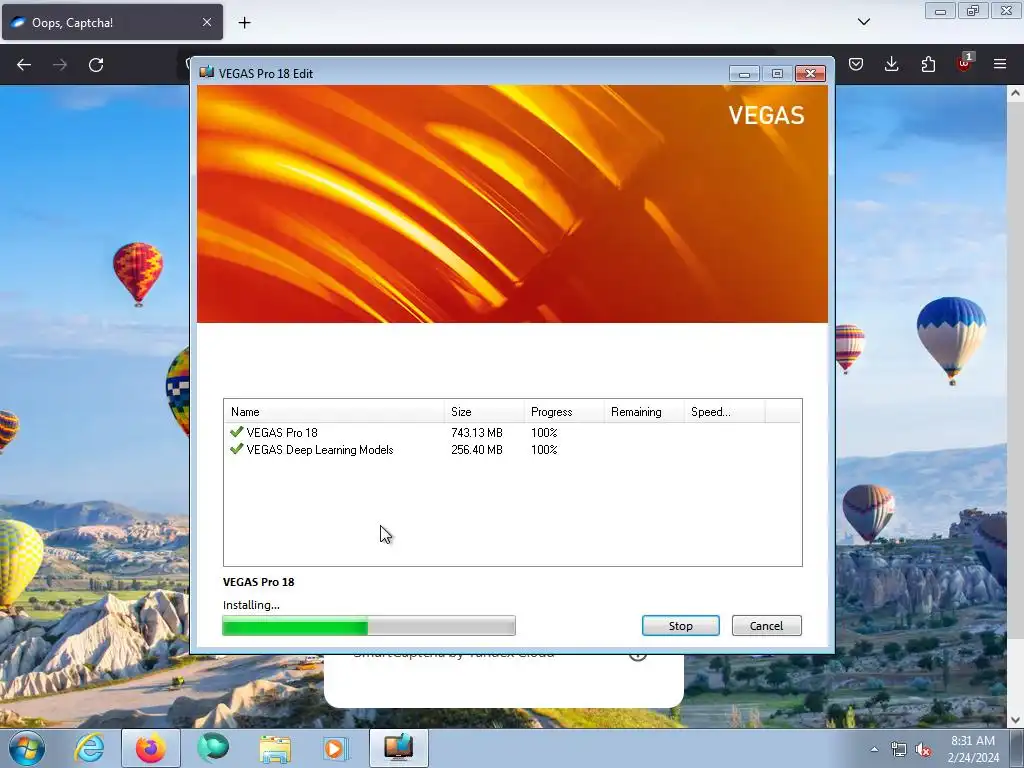
Task: Click the Show desktop button
Action: 1017,748
